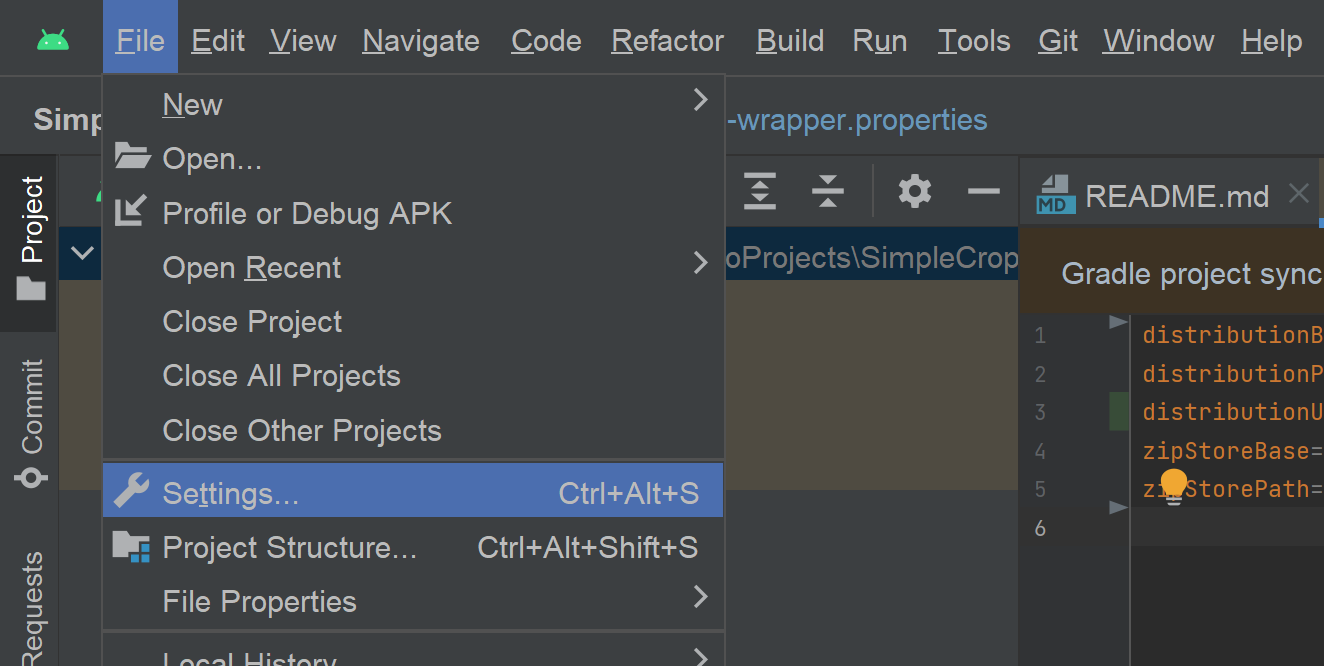Click the Expand All toolbar icon
Image resolution: width=1324 pixels, height=666 pixels.
point(760,190)
